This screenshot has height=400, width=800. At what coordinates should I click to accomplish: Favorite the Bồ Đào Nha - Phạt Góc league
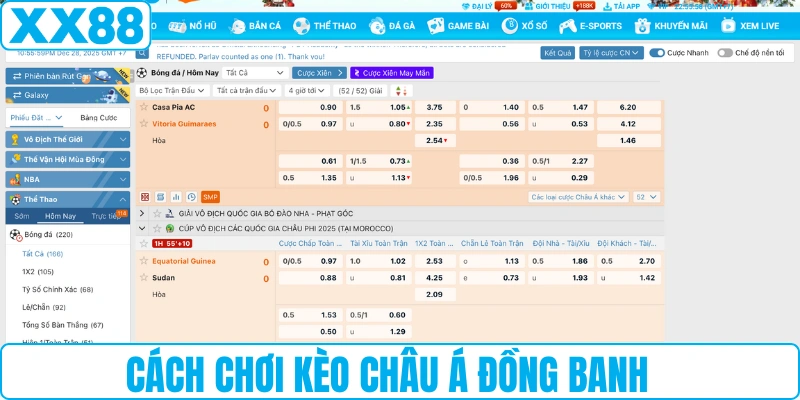[x=157, y=213]
